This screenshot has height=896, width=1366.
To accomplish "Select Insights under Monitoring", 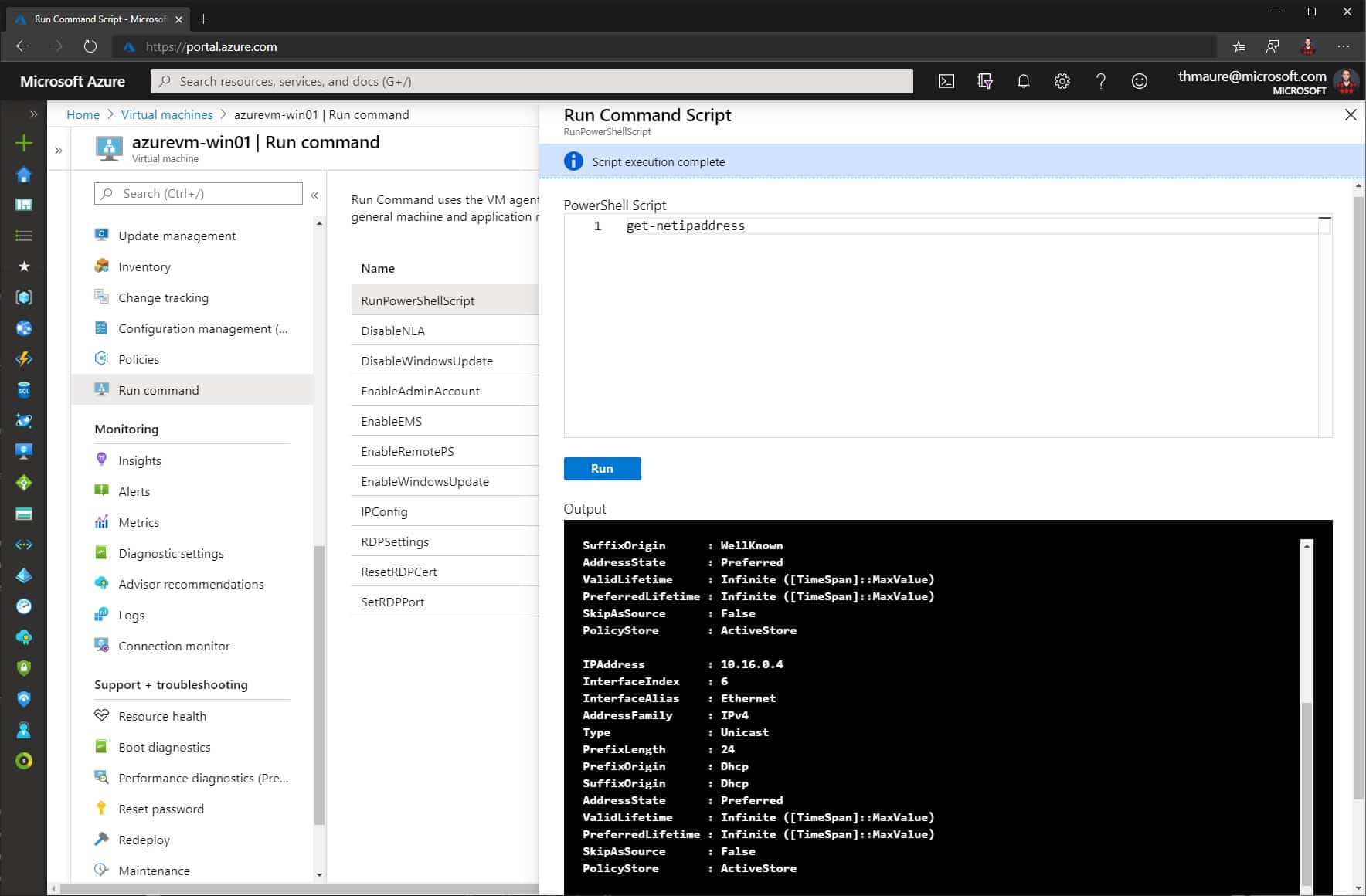I will click(x=139, y=460).
